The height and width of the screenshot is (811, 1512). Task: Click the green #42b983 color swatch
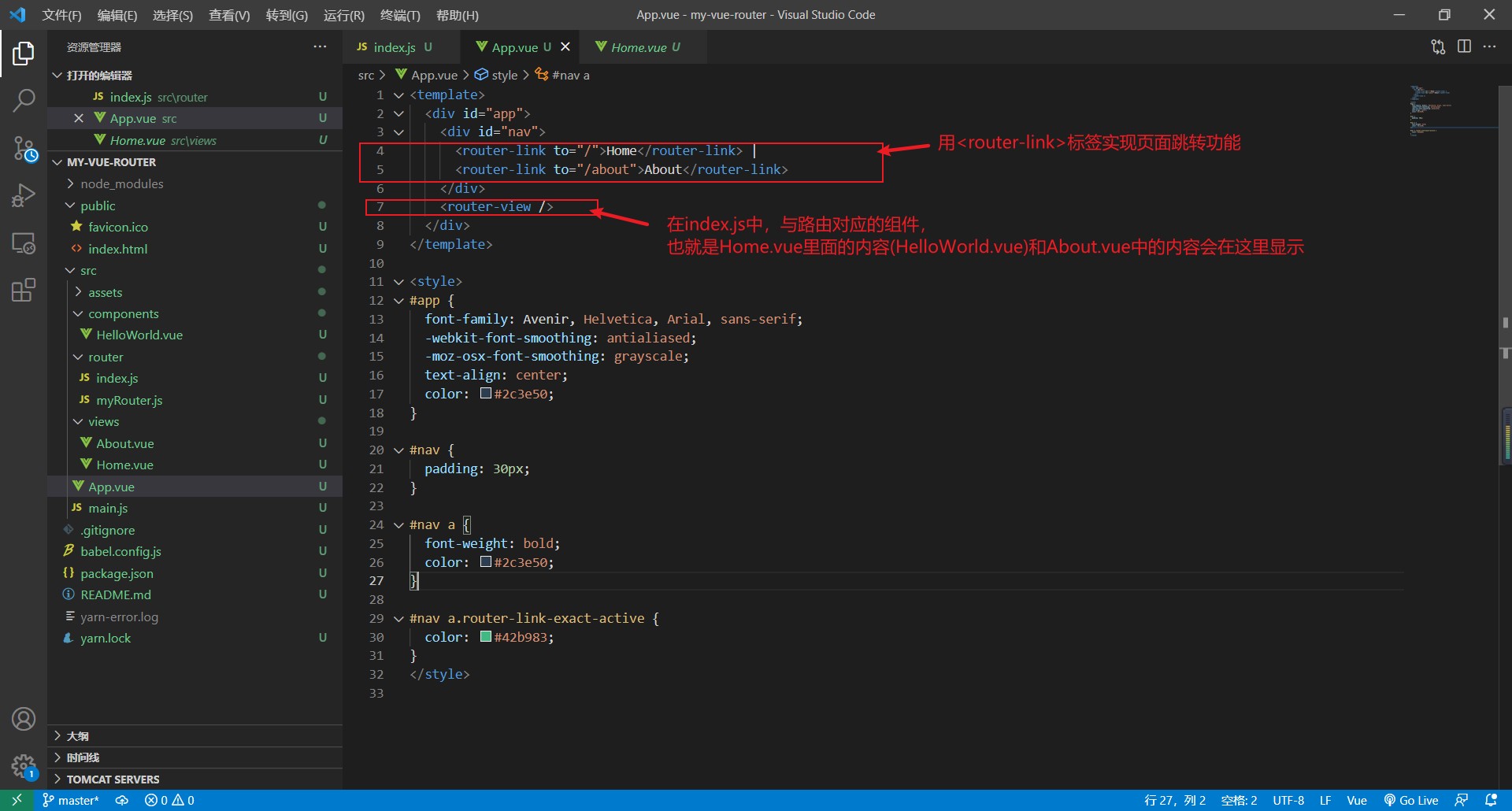coord(486,637)
